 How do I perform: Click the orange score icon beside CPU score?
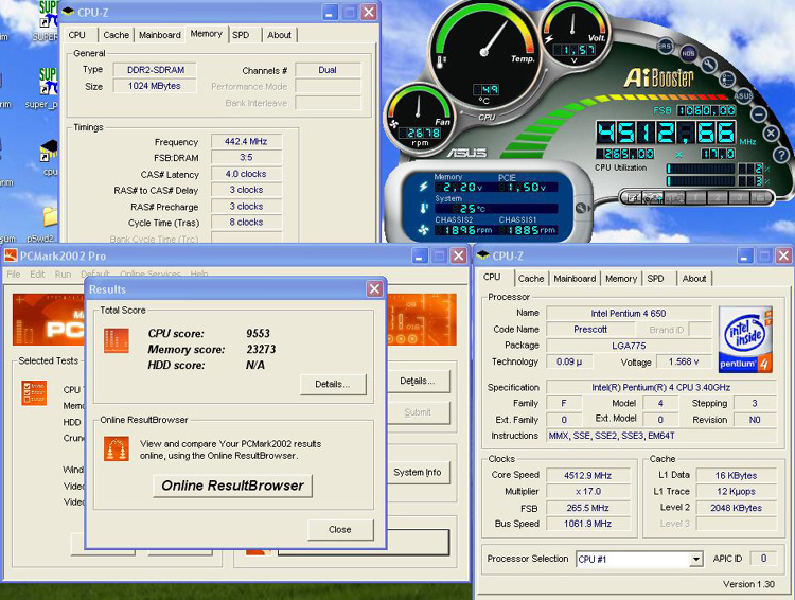(116, 340)
